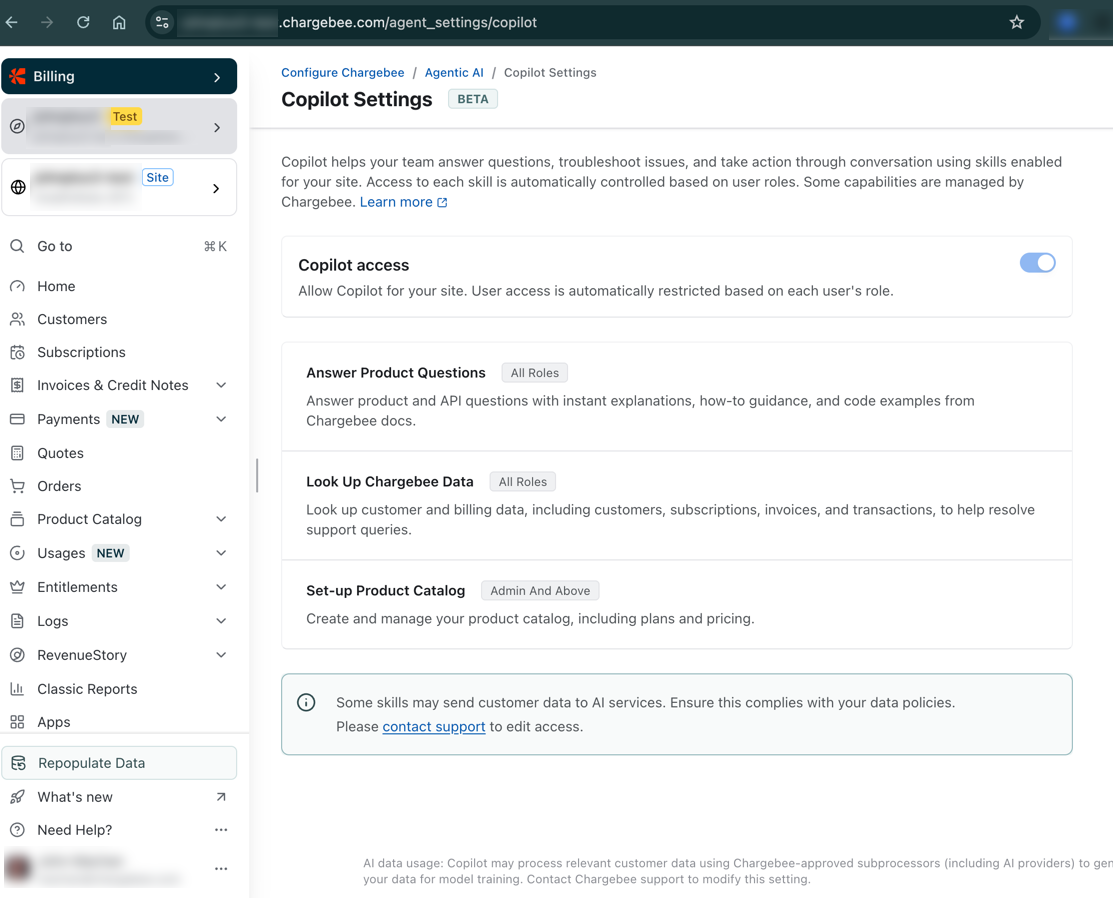Click the Configure Chargebee breadcrumb link

(x=343, y=72)
